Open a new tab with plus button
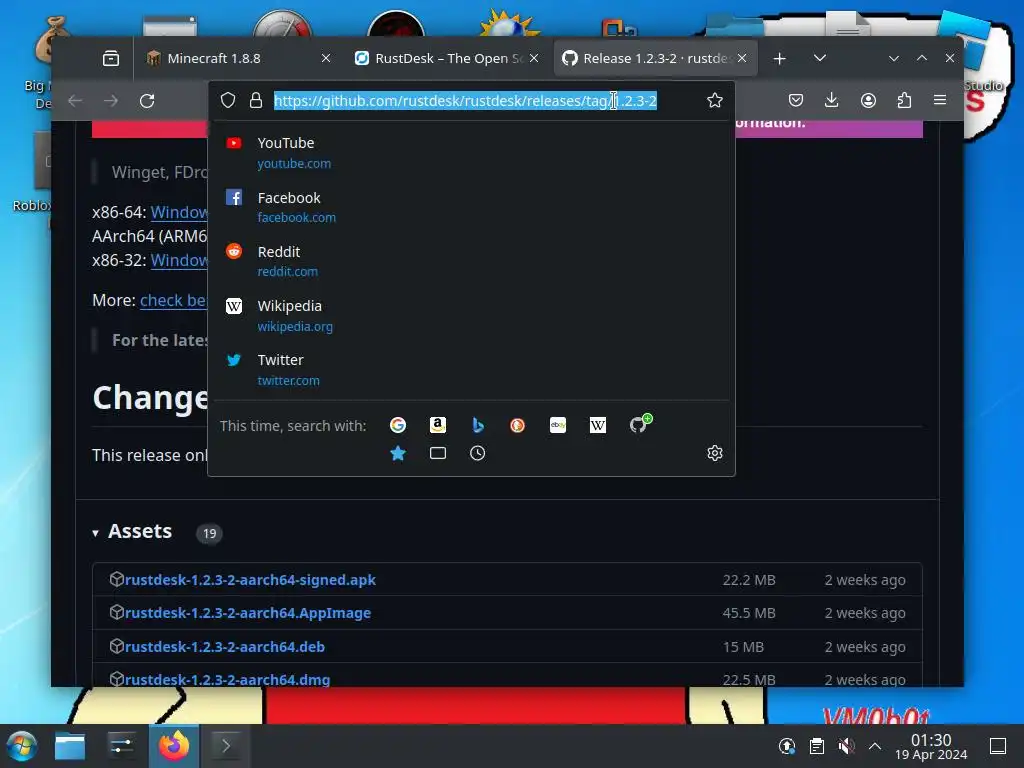 (x=779, y=59)
